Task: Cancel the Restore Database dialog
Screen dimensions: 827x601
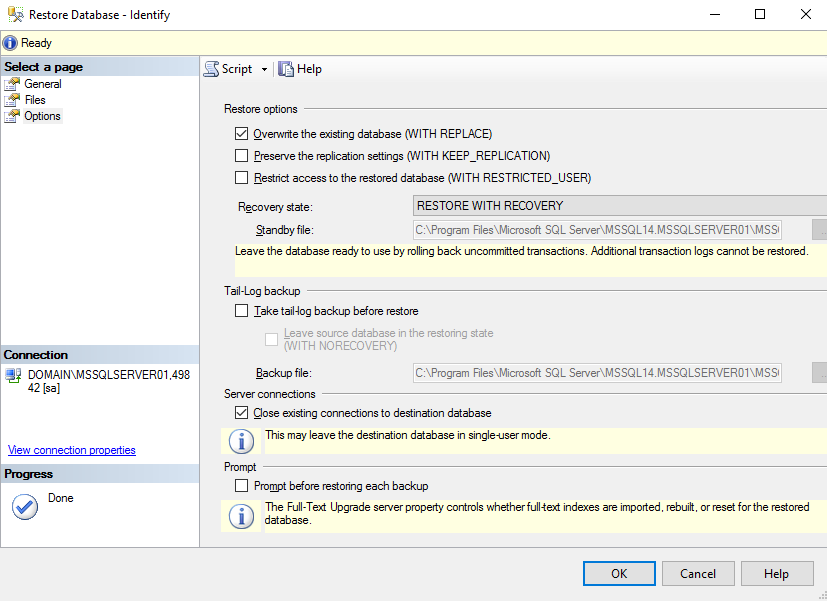Action: [x=698, y=574]
